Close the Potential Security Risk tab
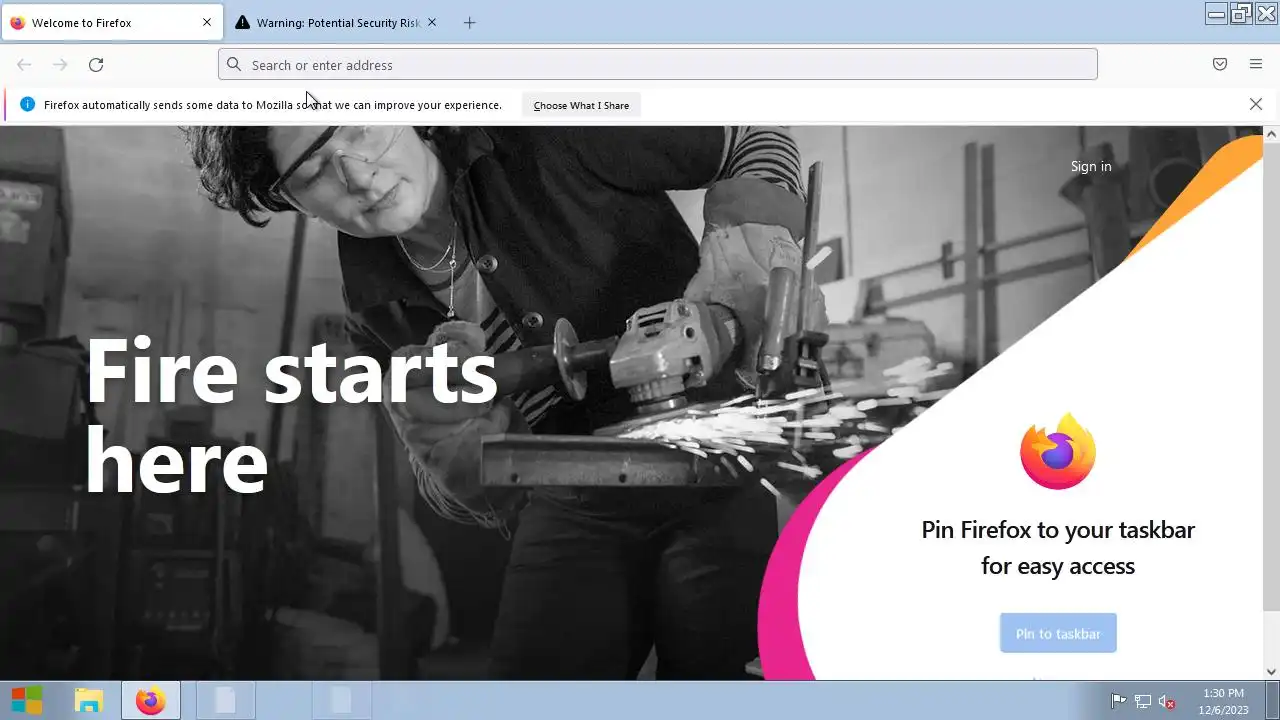Screen dimensions: 1280x720 [x=432, y=22]
